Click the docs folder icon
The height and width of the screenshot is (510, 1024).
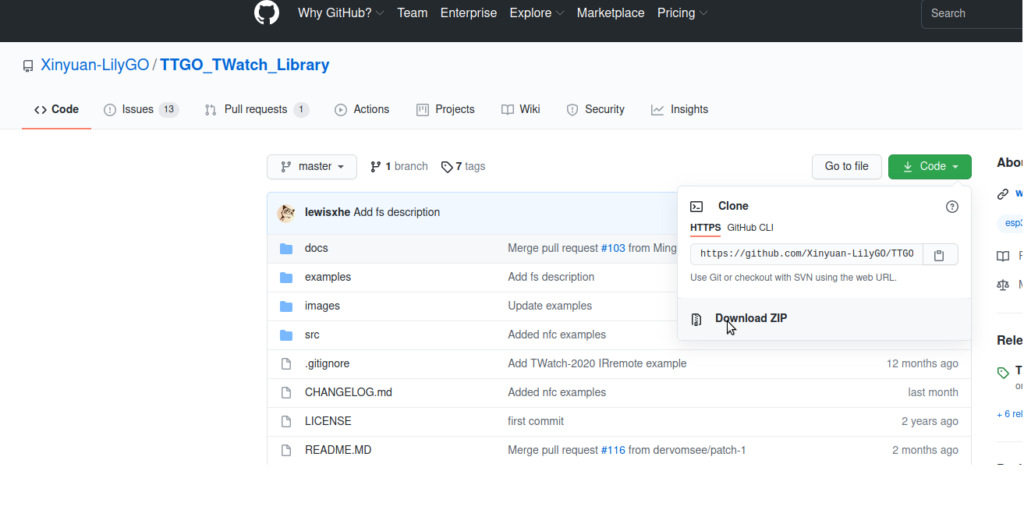286,248
